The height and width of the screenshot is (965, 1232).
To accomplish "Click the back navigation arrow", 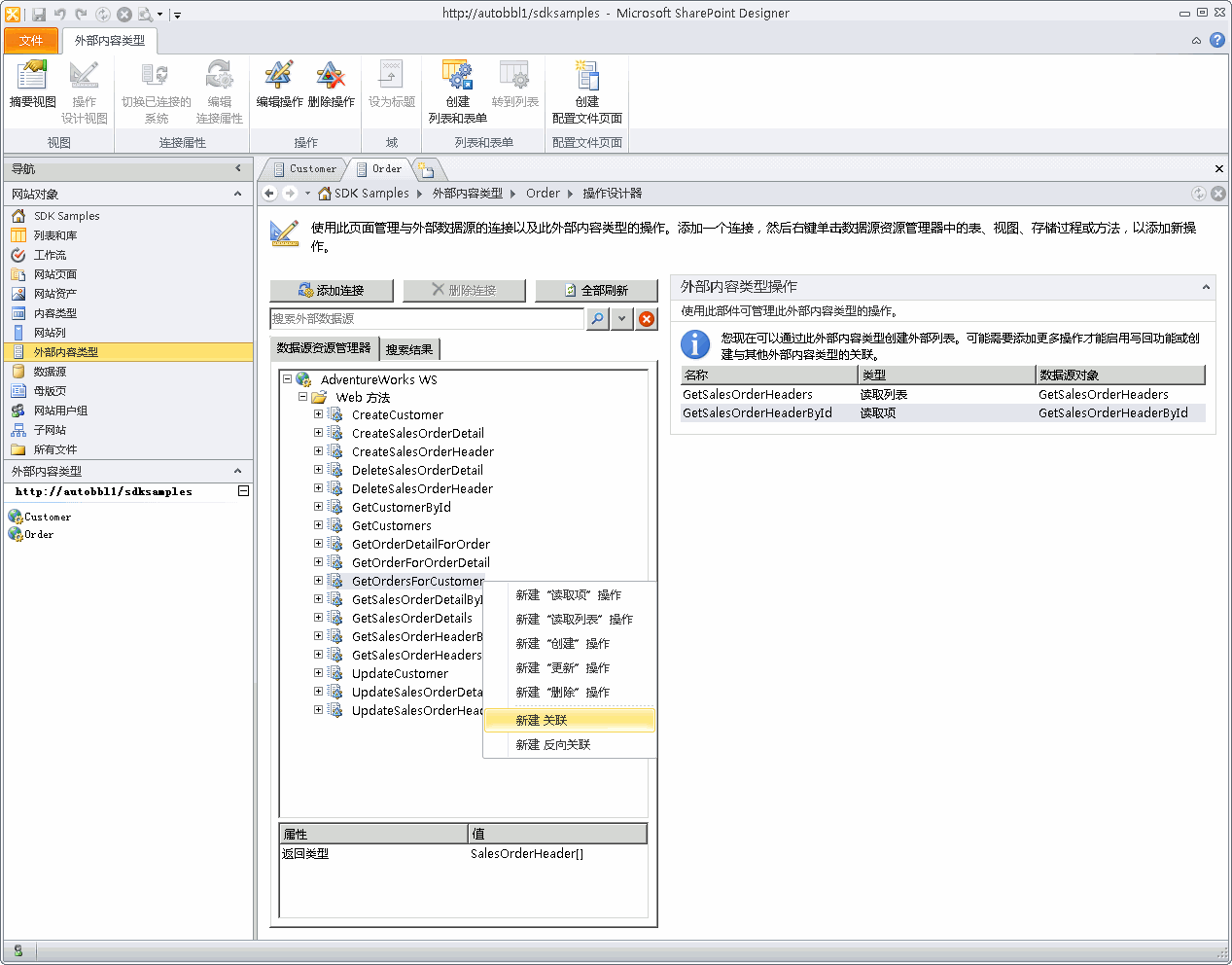I will 270,194.
